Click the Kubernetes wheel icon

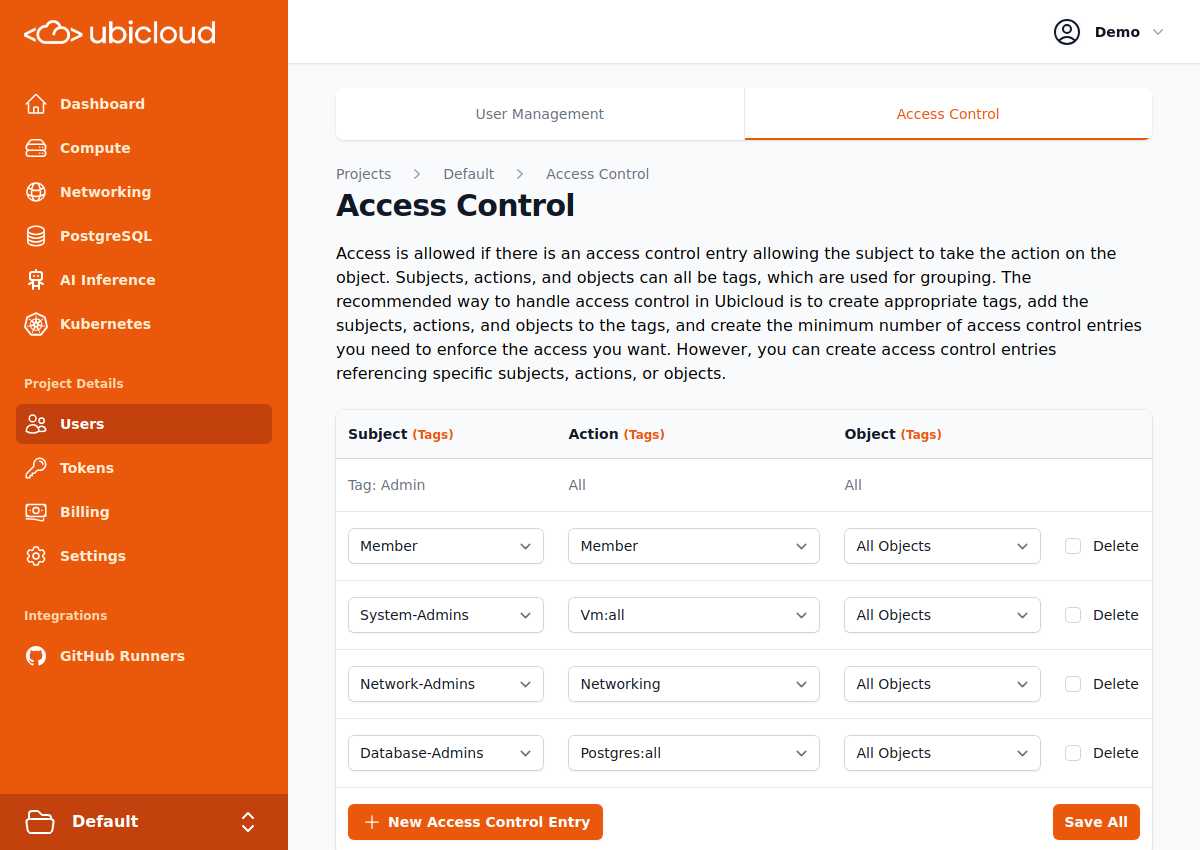(36, 324)
